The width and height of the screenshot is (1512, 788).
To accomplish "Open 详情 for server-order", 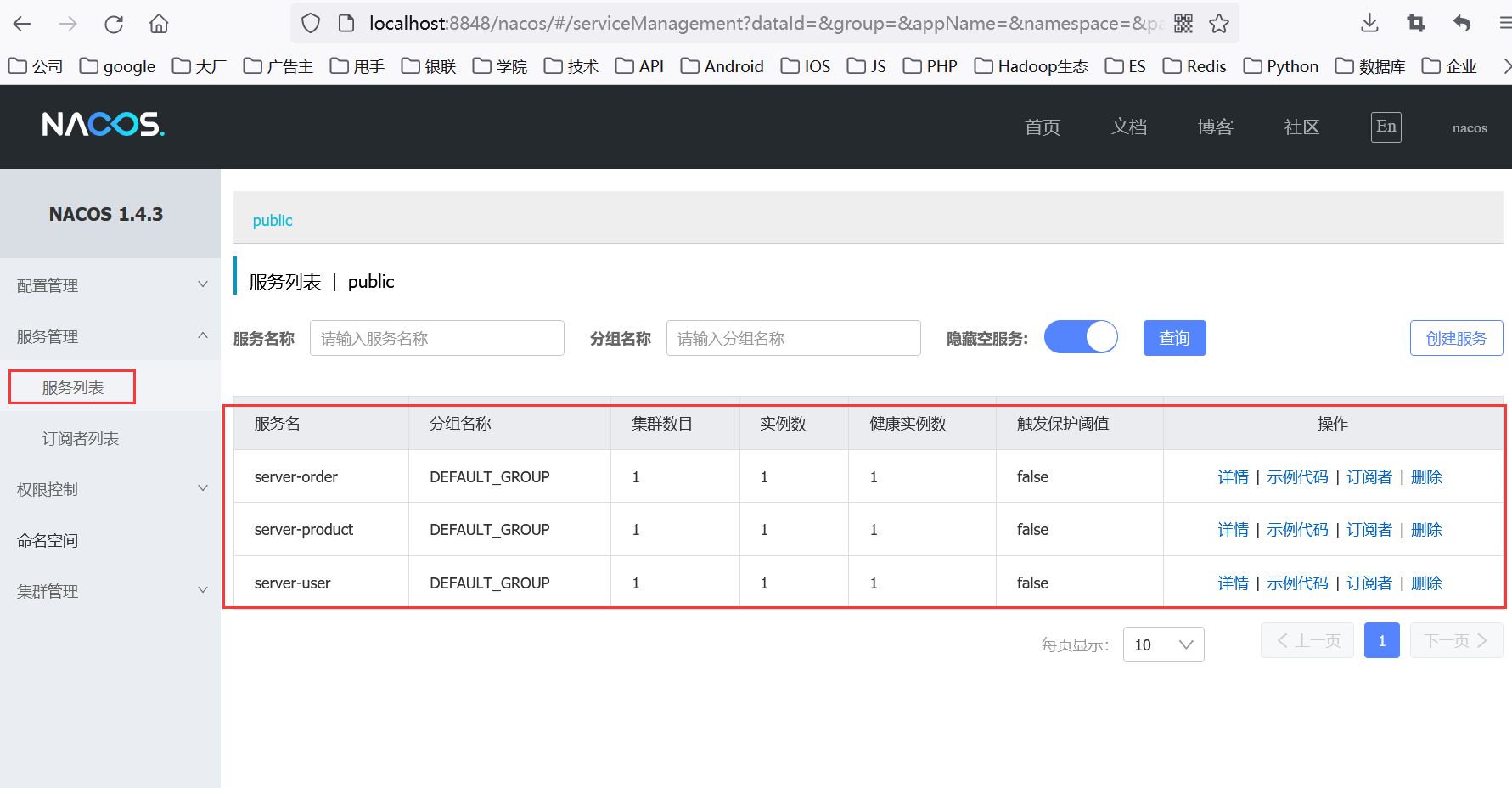I will pyautogui.click(x=1233, y=477).
